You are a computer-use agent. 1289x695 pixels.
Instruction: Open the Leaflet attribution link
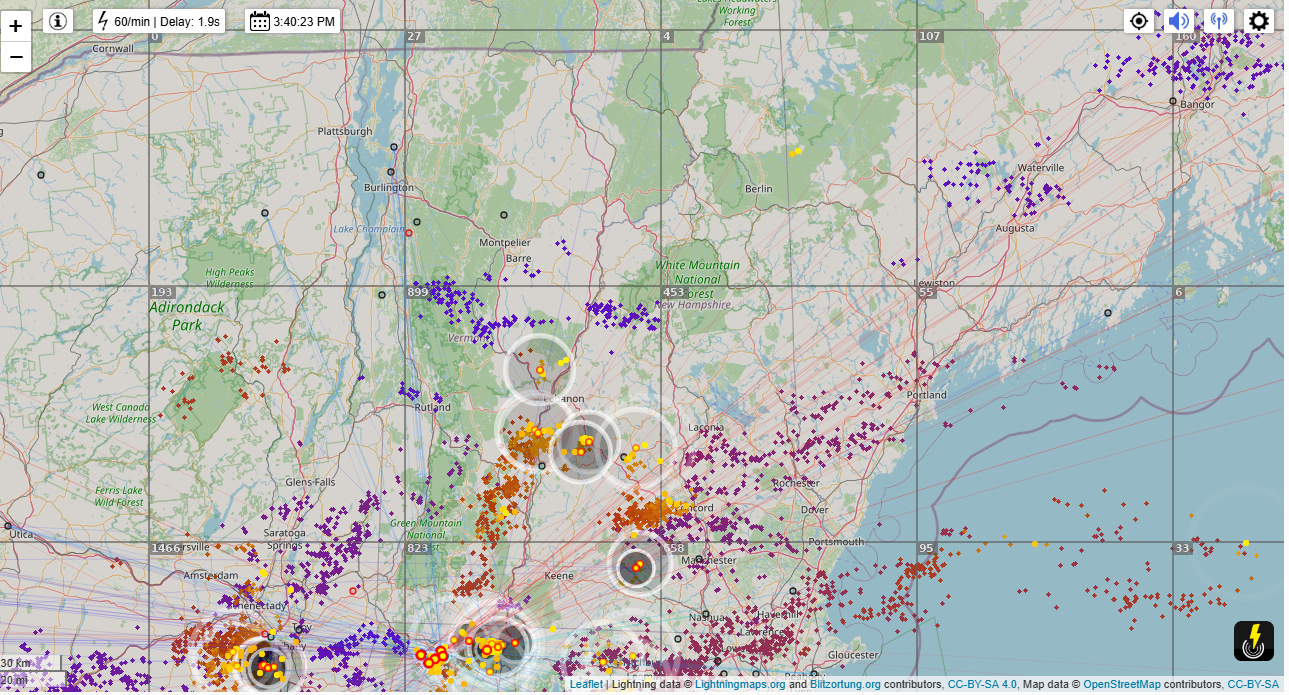pos(586,685)
